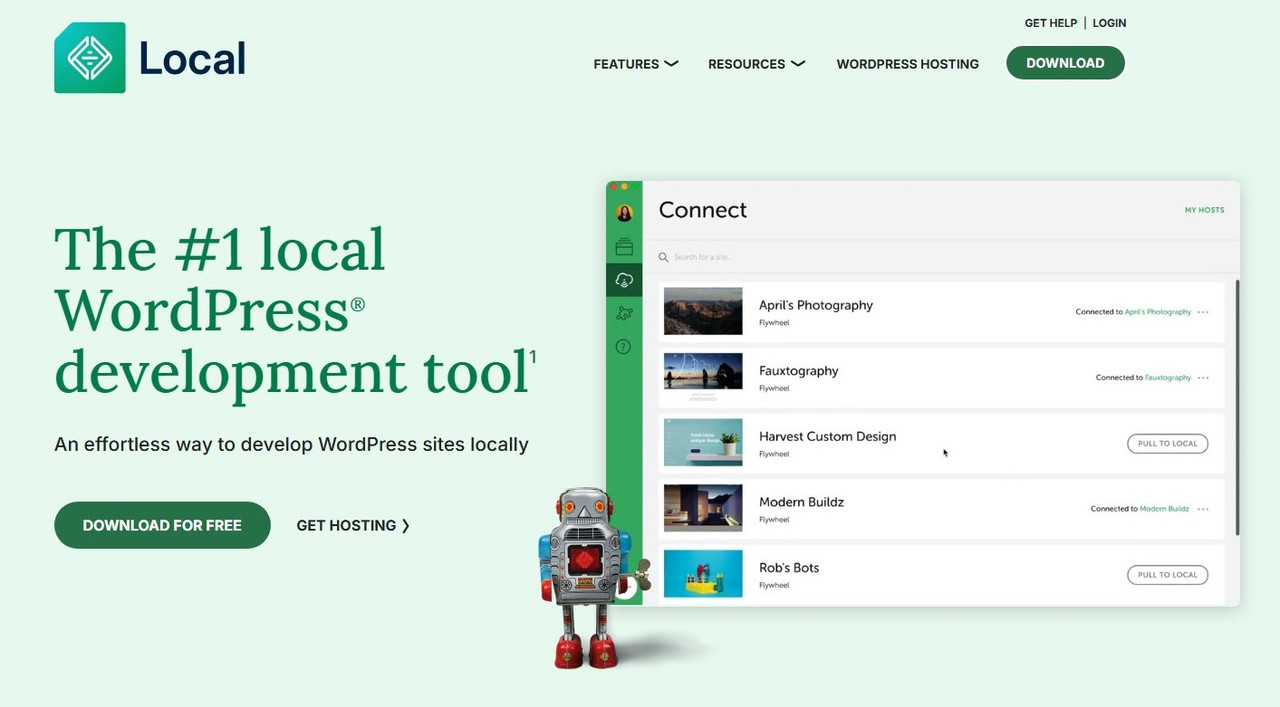1280x707 pixels.
Task: Open Rob's Bots thumbnail
Action: click(703, 574)
